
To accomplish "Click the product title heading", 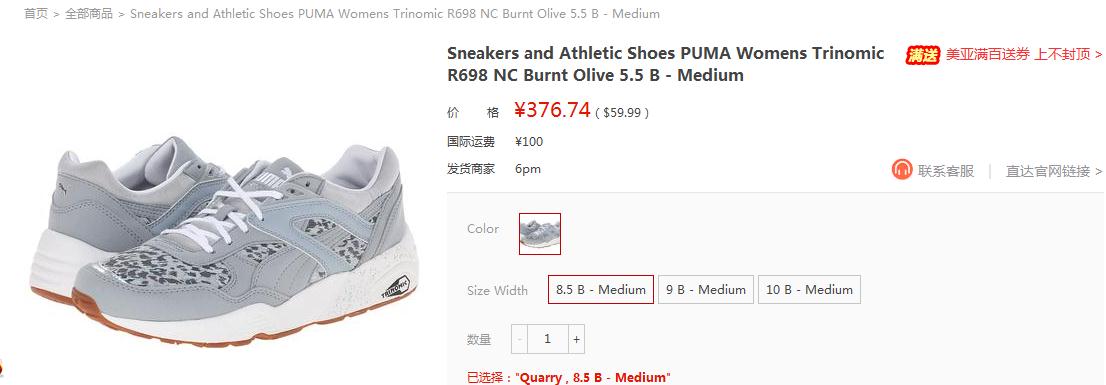I will point(665,64).
